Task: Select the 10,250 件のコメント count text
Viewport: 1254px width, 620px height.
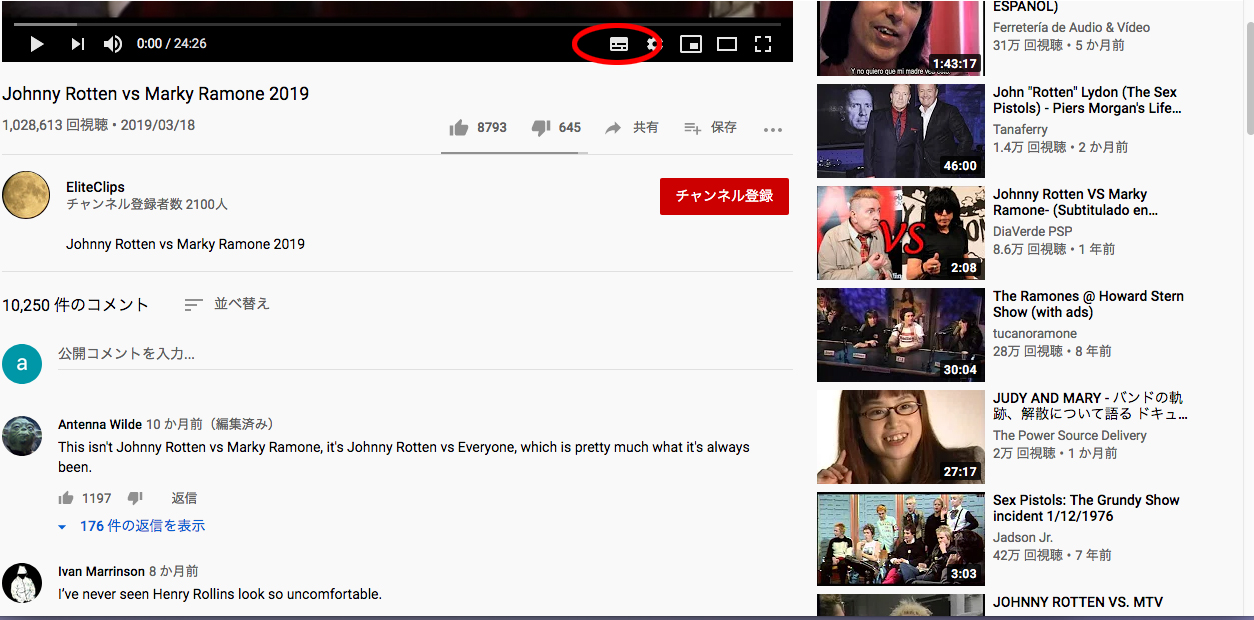Action: click(x=75, y=305)
